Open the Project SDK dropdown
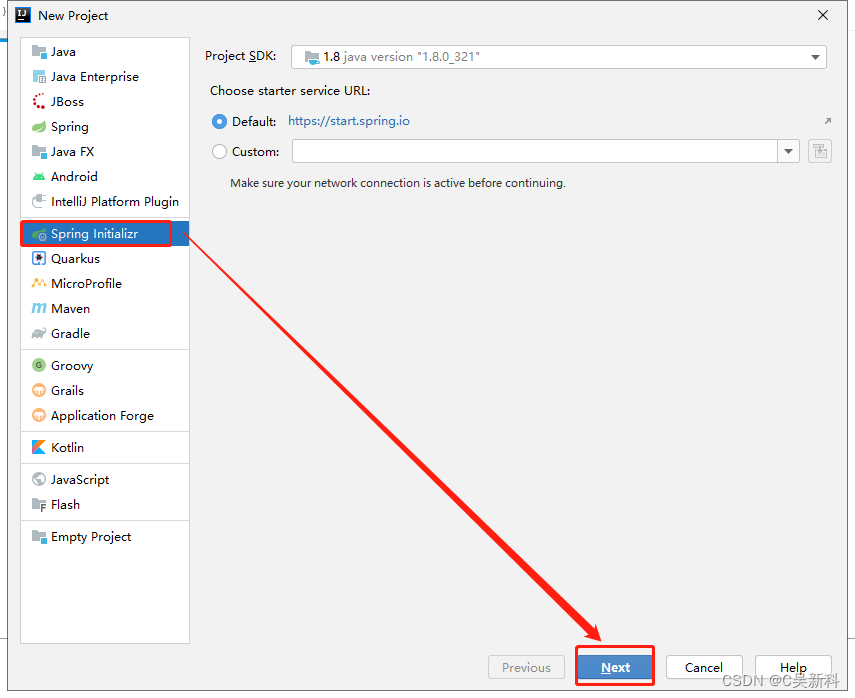Image resolution: width=855 pixels, height=698 pixels. (x=559, y=57)
